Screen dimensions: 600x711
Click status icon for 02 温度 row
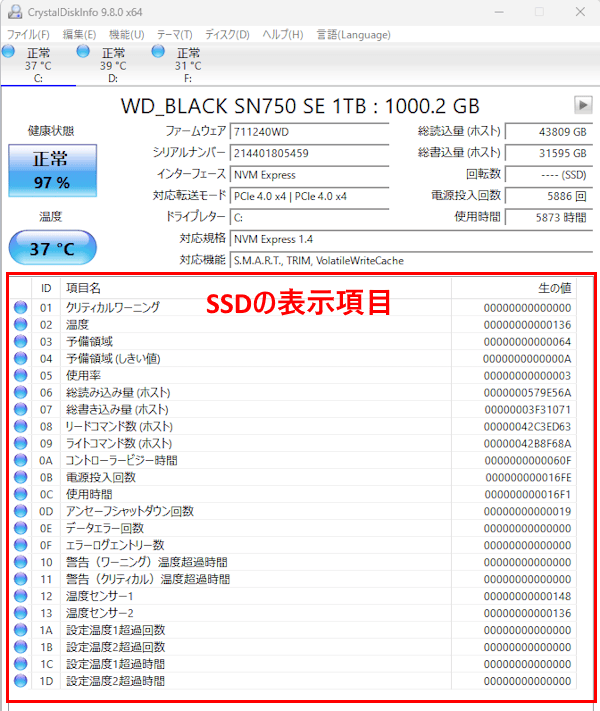[x=20, y=324]
